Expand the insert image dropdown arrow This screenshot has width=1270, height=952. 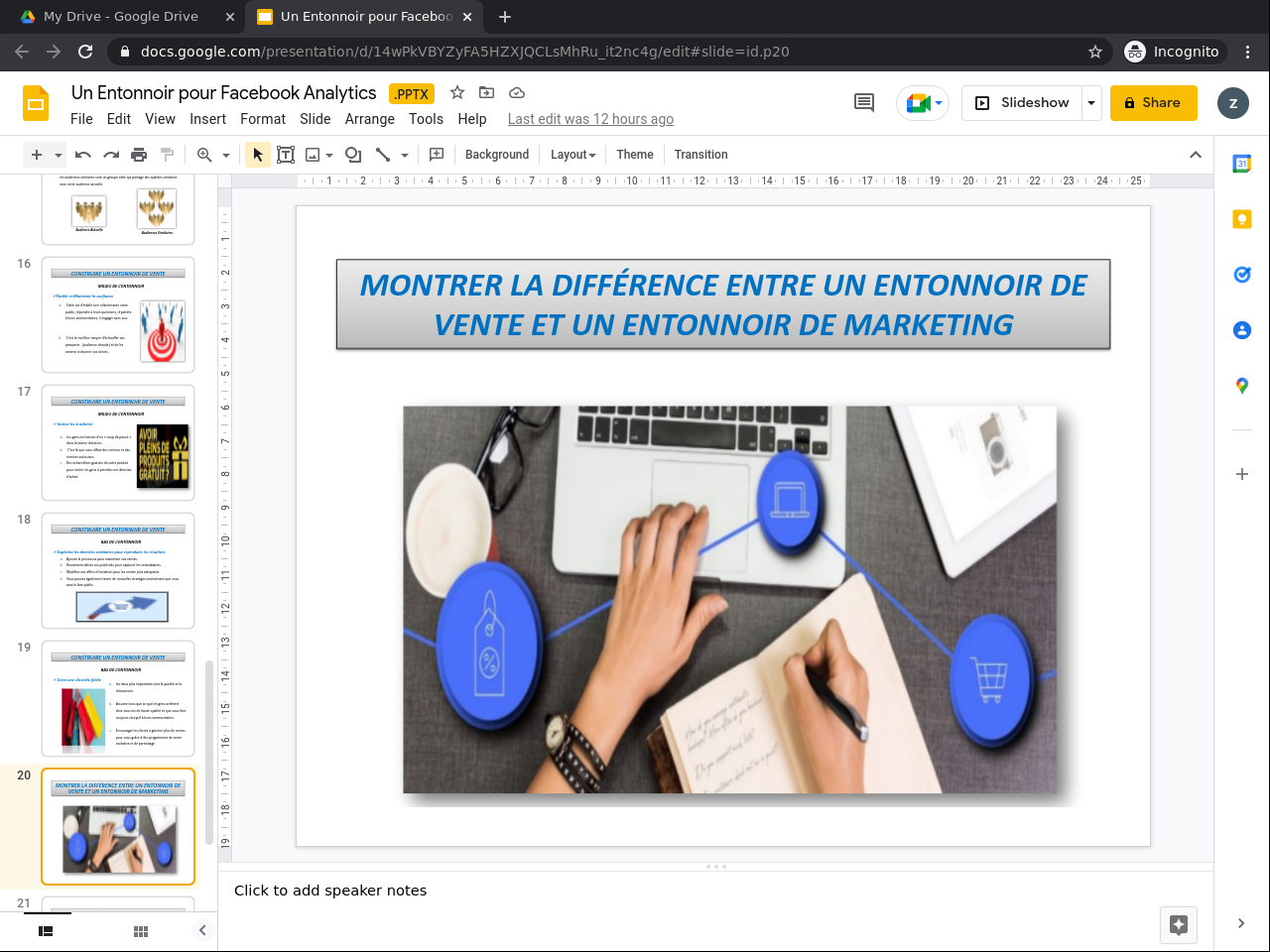pos(329,155)
